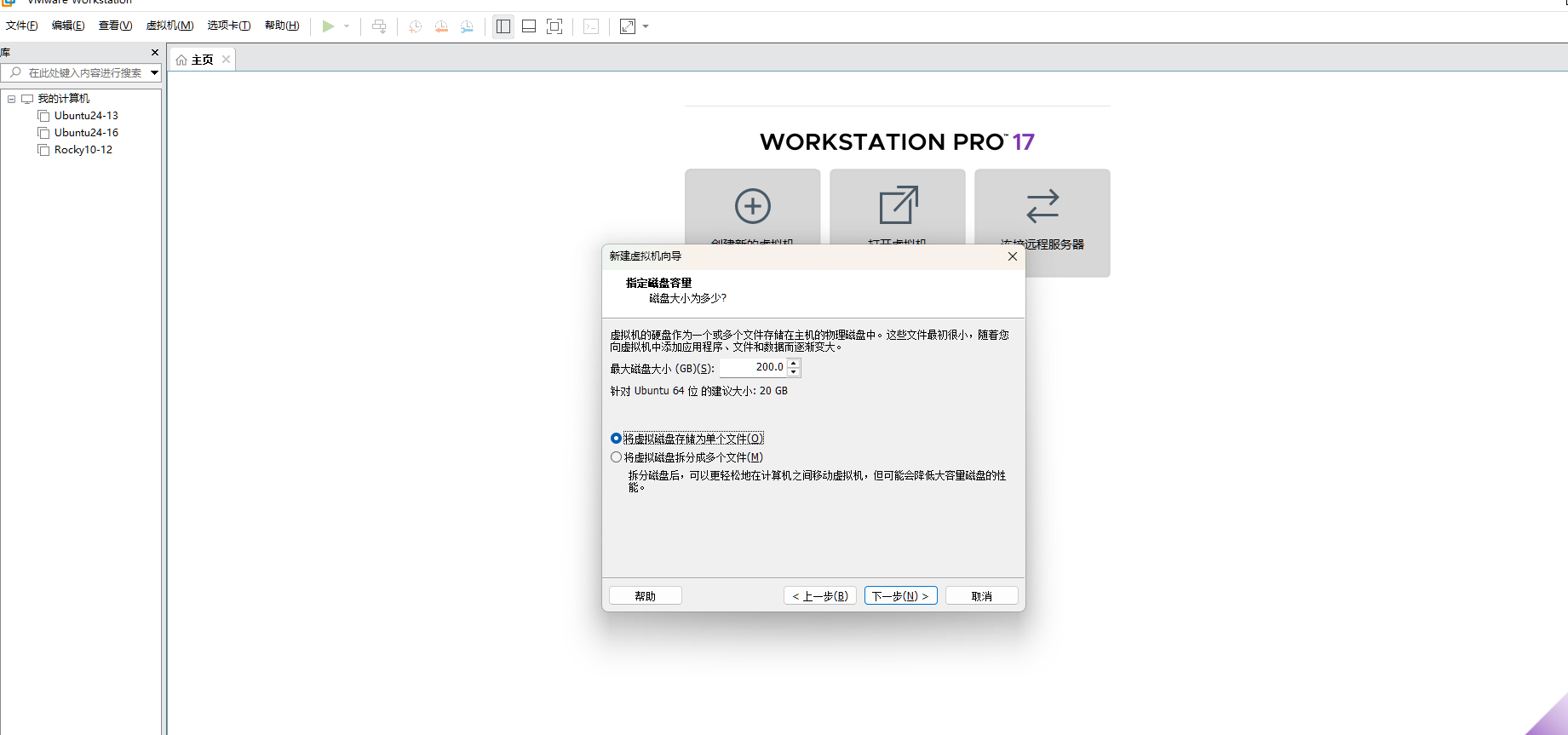Click the send Ctrl+Alt+Del toolbar icon
Viewport: 1568px width, 735px height.
pyautogui.click(x=379, y=26)
